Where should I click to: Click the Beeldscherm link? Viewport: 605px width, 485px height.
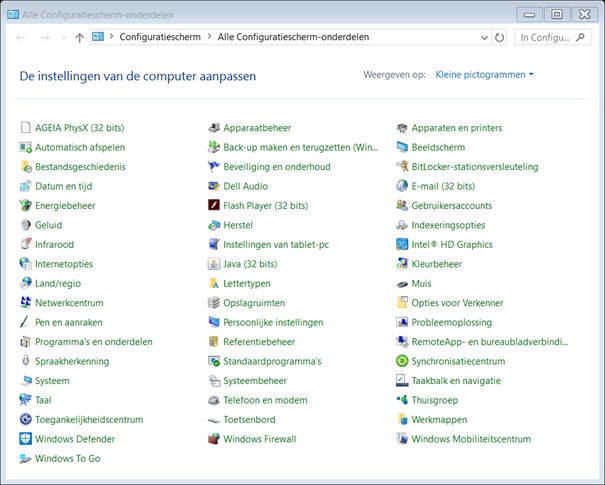click(x=438, y=147)
